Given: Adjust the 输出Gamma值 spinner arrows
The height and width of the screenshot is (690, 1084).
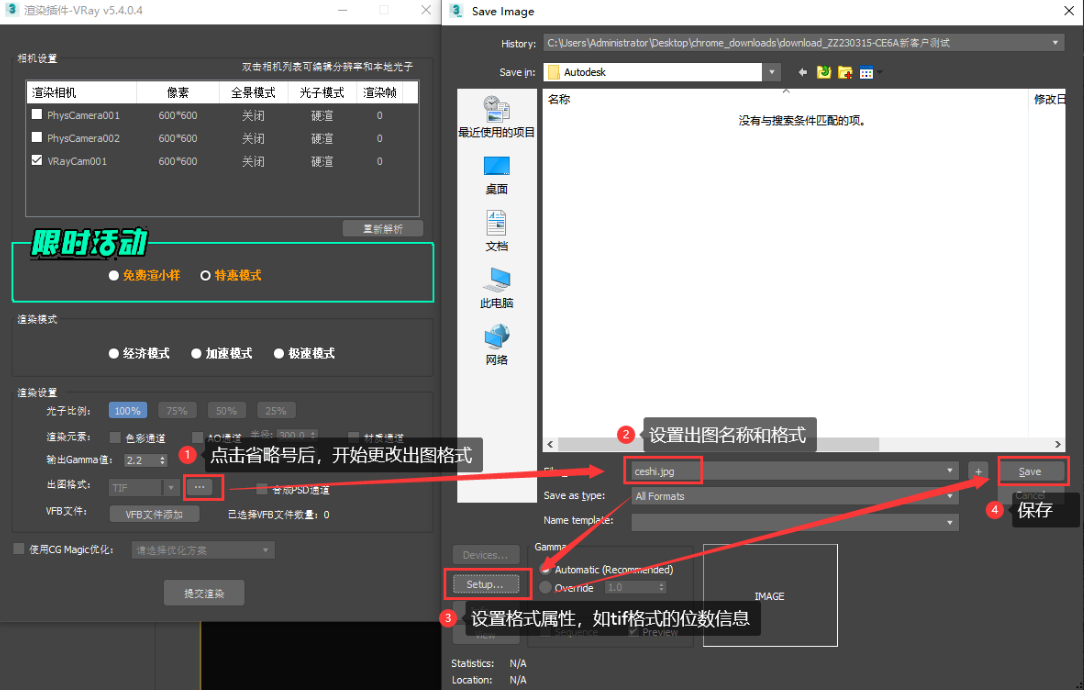Looking at the screenshot, I should (162, 460).
